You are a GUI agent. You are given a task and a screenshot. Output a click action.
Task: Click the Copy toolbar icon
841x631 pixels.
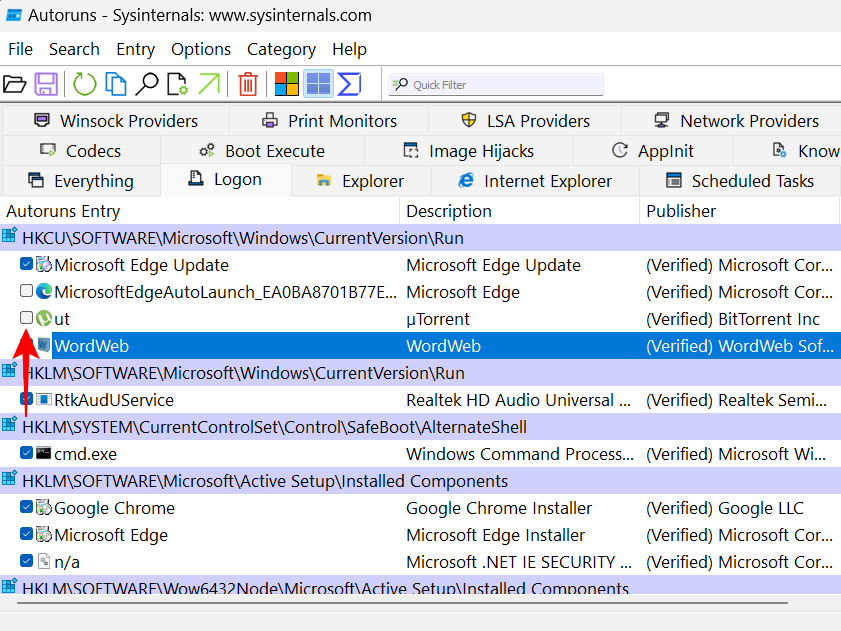(116, 84)
